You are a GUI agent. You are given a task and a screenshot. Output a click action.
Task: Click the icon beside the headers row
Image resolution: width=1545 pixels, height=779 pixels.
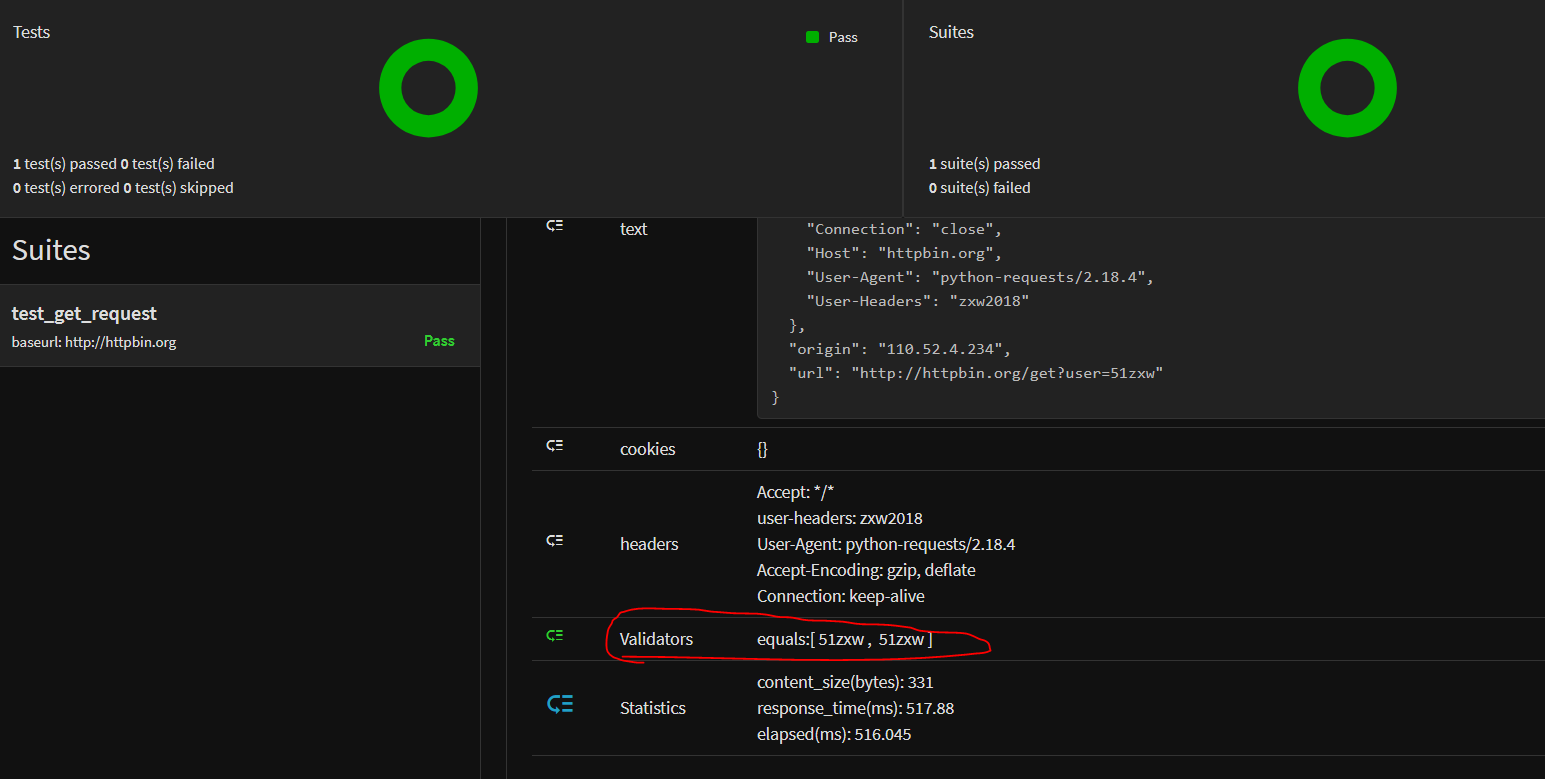tap(555, 541)
